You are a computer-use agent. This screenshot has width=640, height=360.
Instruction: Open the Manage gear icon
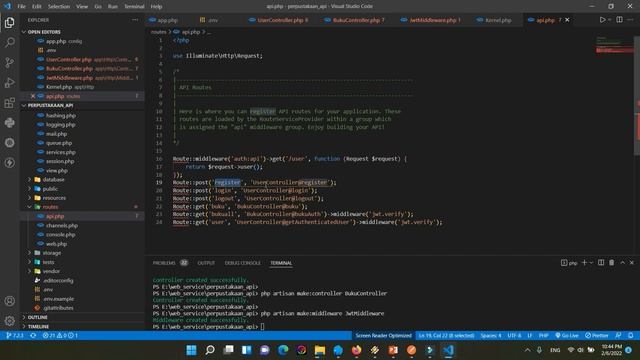[x=9, y=321]
